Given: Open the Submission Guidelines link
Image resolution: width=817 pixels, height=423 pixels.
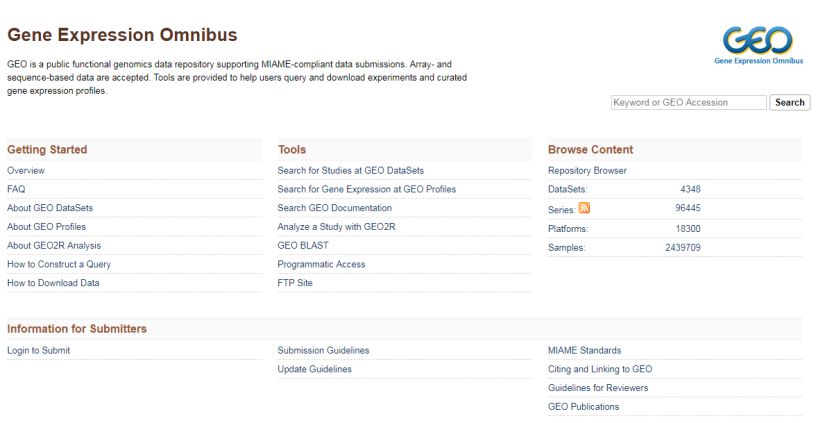Looking at the screenshot, I should 323,351.
